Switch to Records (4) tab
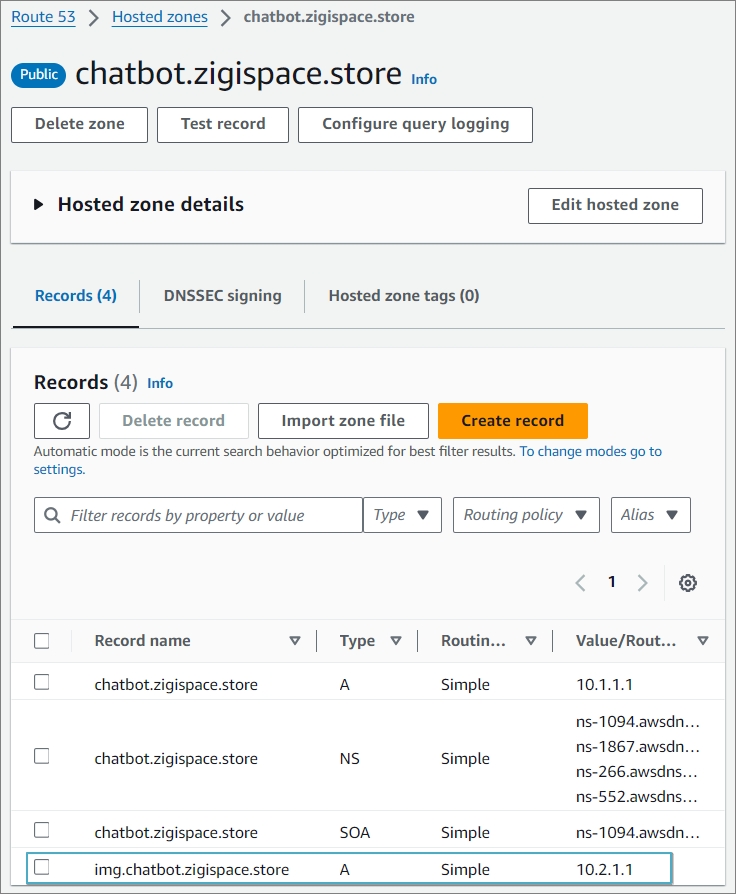This screenshot has width=736, height=894. click(x=76, y=295)
